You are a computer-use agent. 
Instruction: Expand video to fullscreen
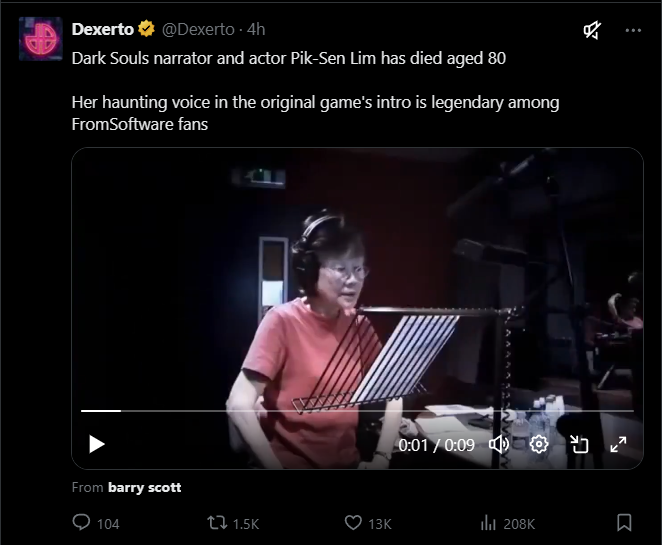(618, 445)
